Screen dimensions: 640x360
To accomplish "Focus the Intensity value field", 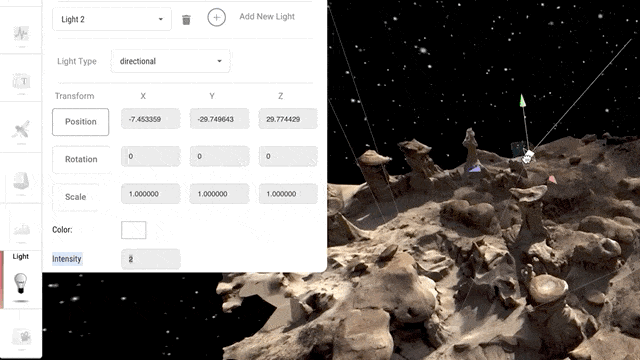I will (x=151, y=259).
